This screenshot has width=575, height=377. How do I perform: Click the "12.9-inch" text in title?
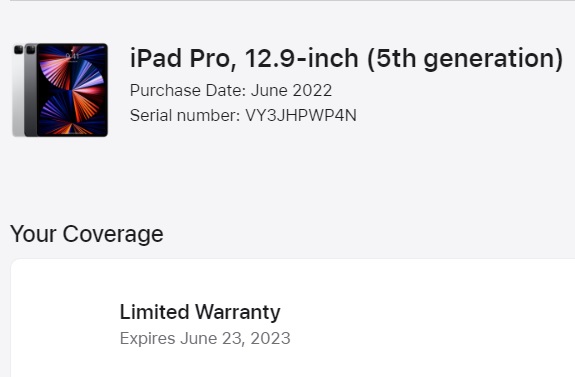301,59
